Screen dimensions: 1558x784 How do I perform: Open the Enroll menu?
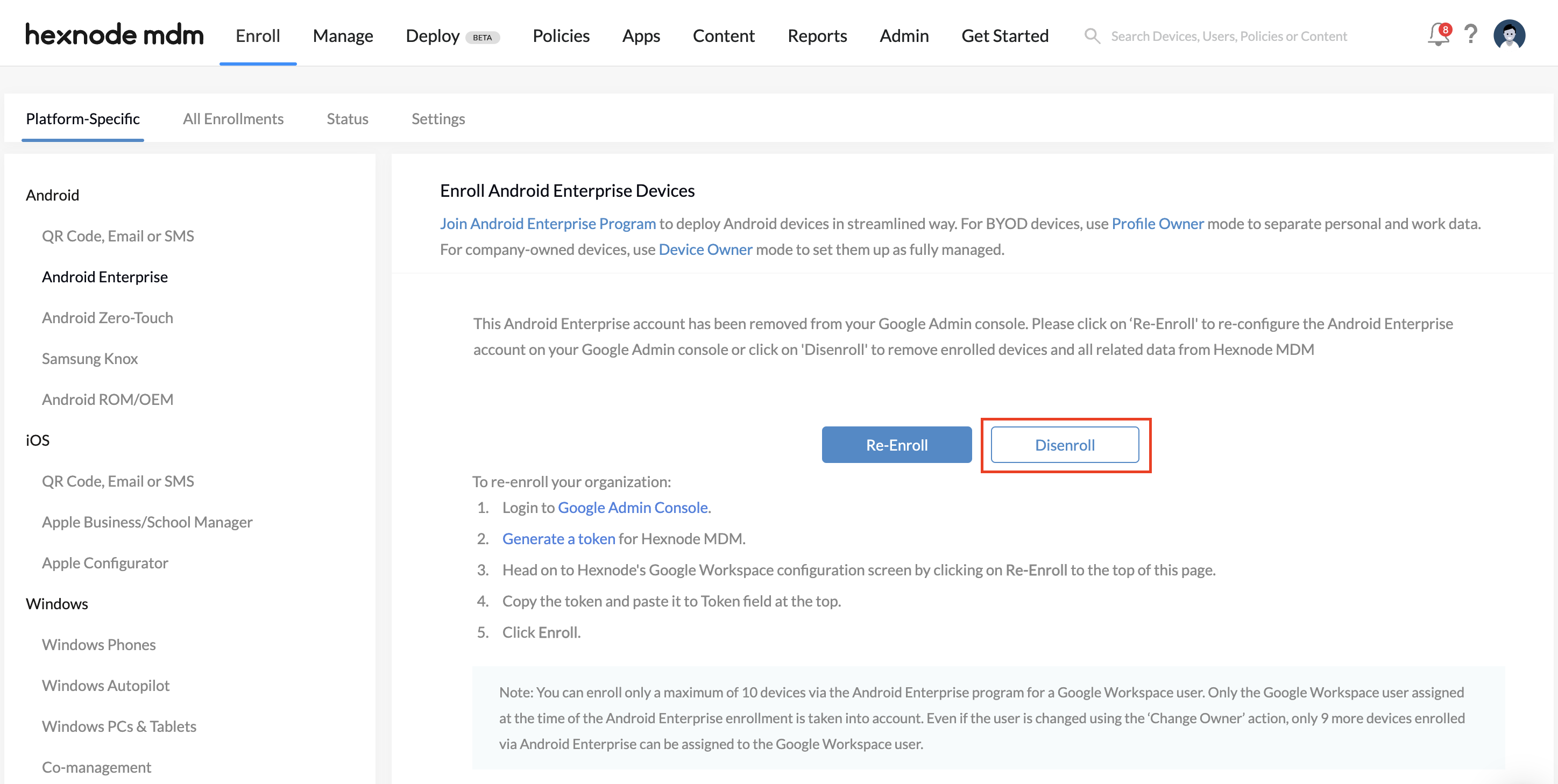258,35
